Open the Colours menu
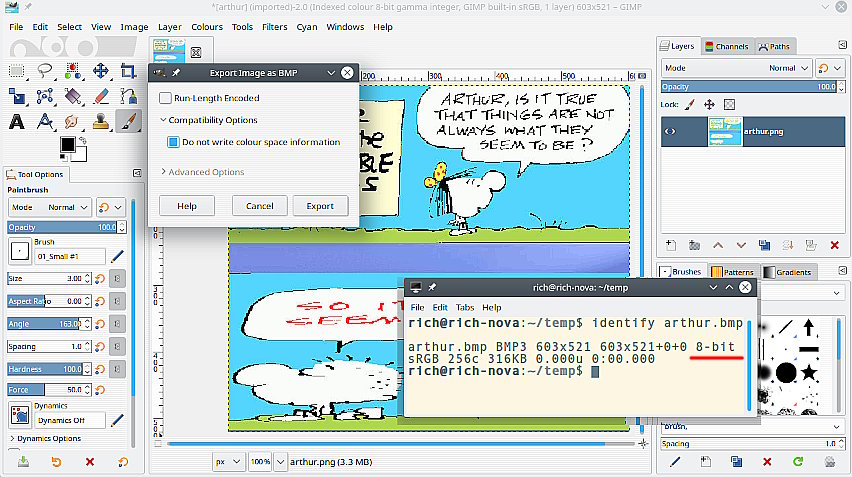 pos(206,27)
